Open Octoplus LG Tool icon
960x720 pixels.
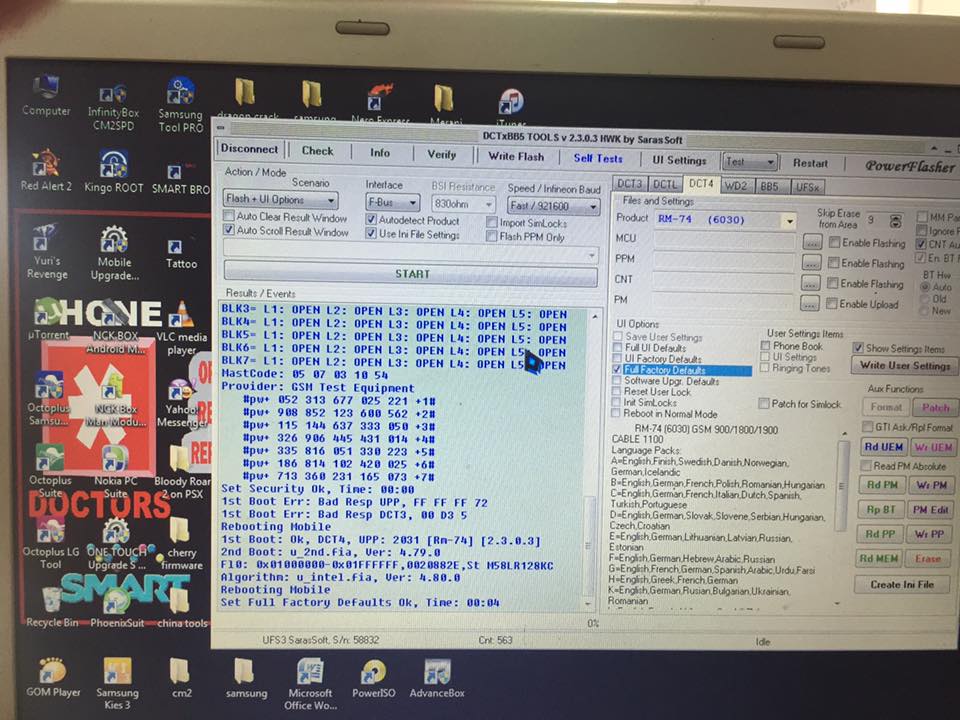pos(51,542)
